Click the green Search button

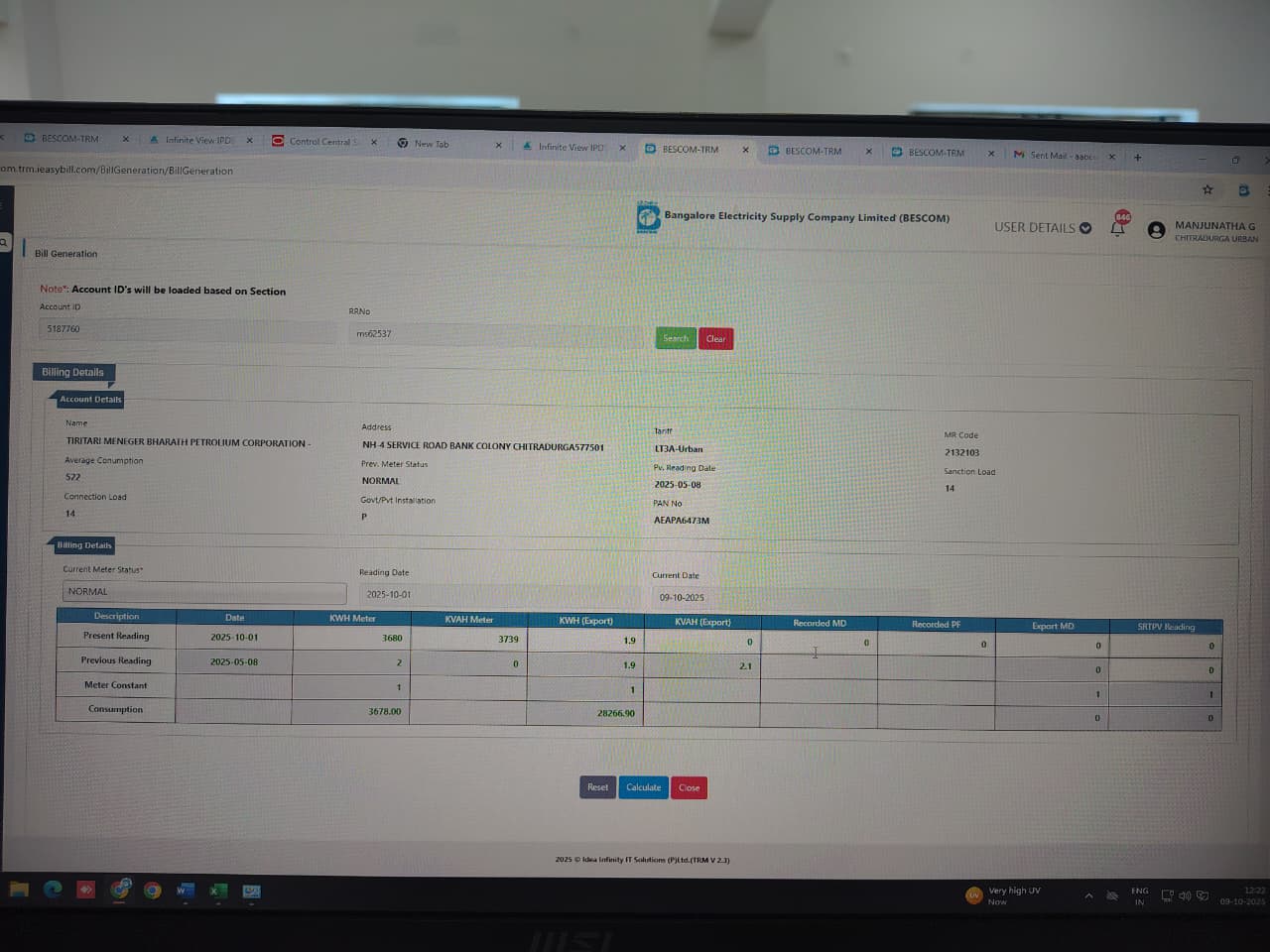coord(676,338)
